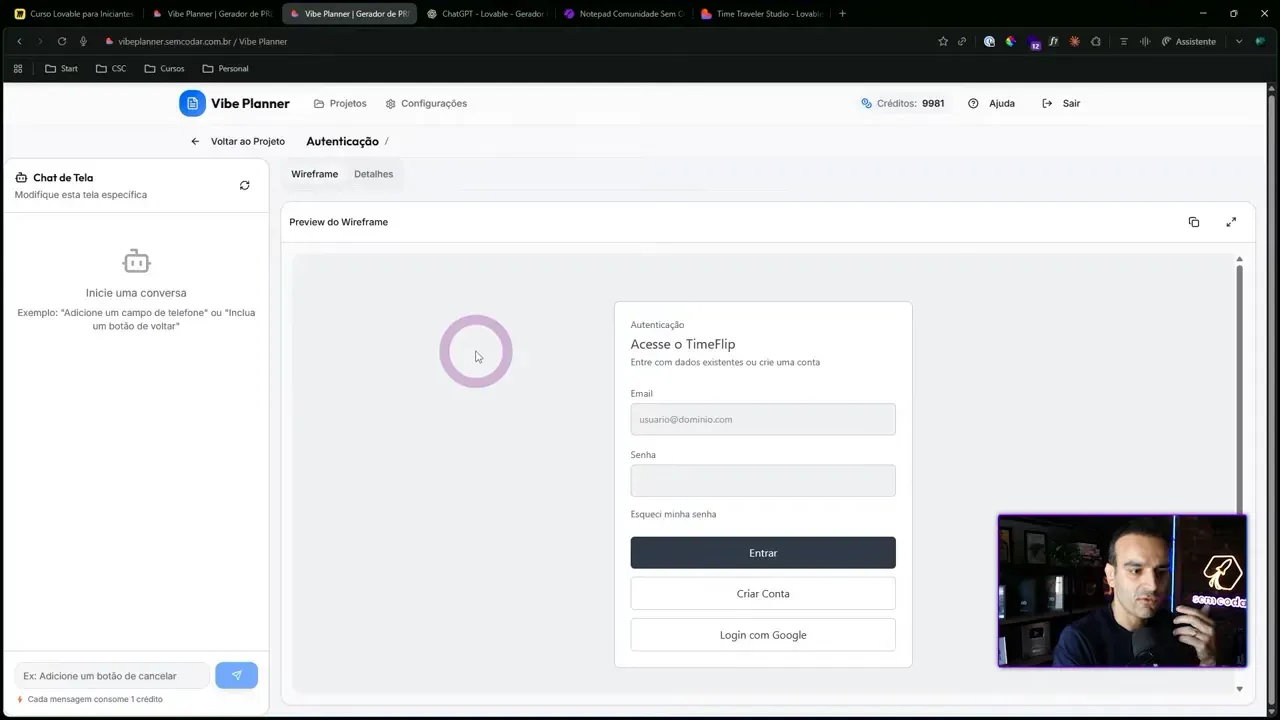The width and height of the screenshot is (1280, 720).
Task: Click the Esqueci minha senha link
Action: click(x=672, y=514)
